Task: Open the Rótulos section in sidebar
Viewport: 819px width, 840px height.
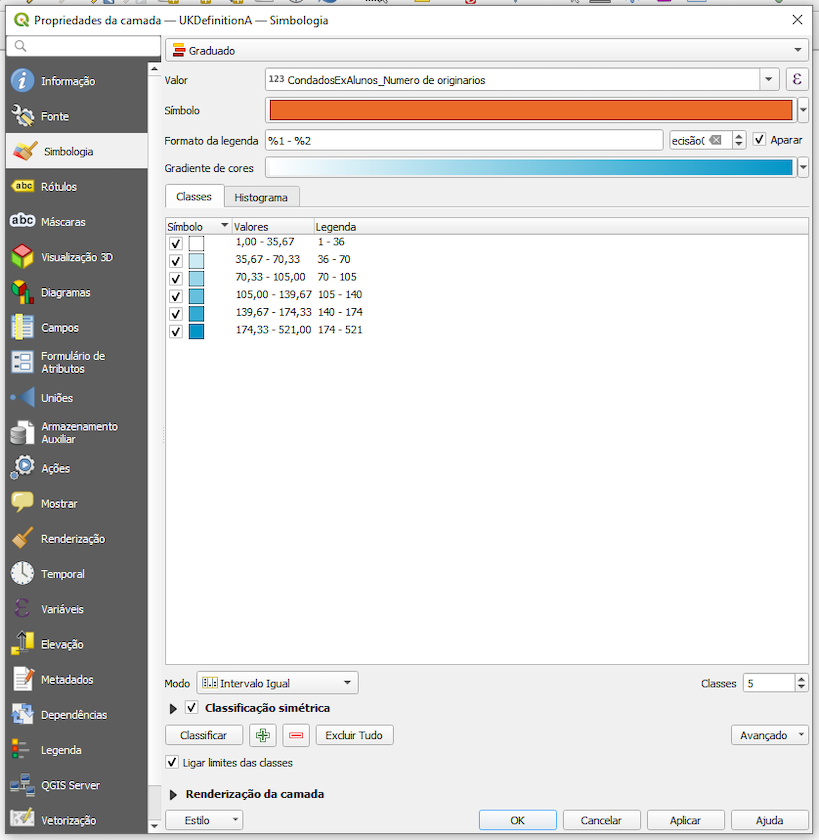Action: [58, 187]
